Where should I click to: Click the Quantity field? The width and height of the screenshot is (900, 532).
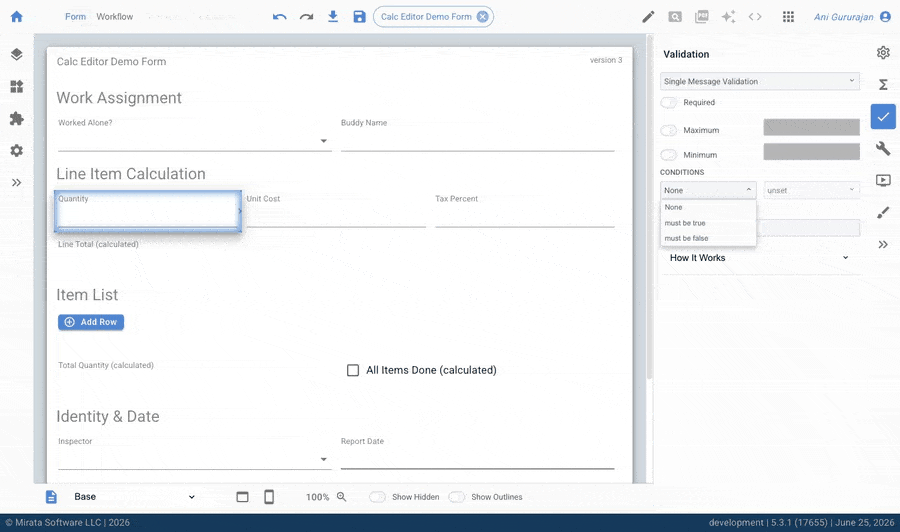pos(148,212)
